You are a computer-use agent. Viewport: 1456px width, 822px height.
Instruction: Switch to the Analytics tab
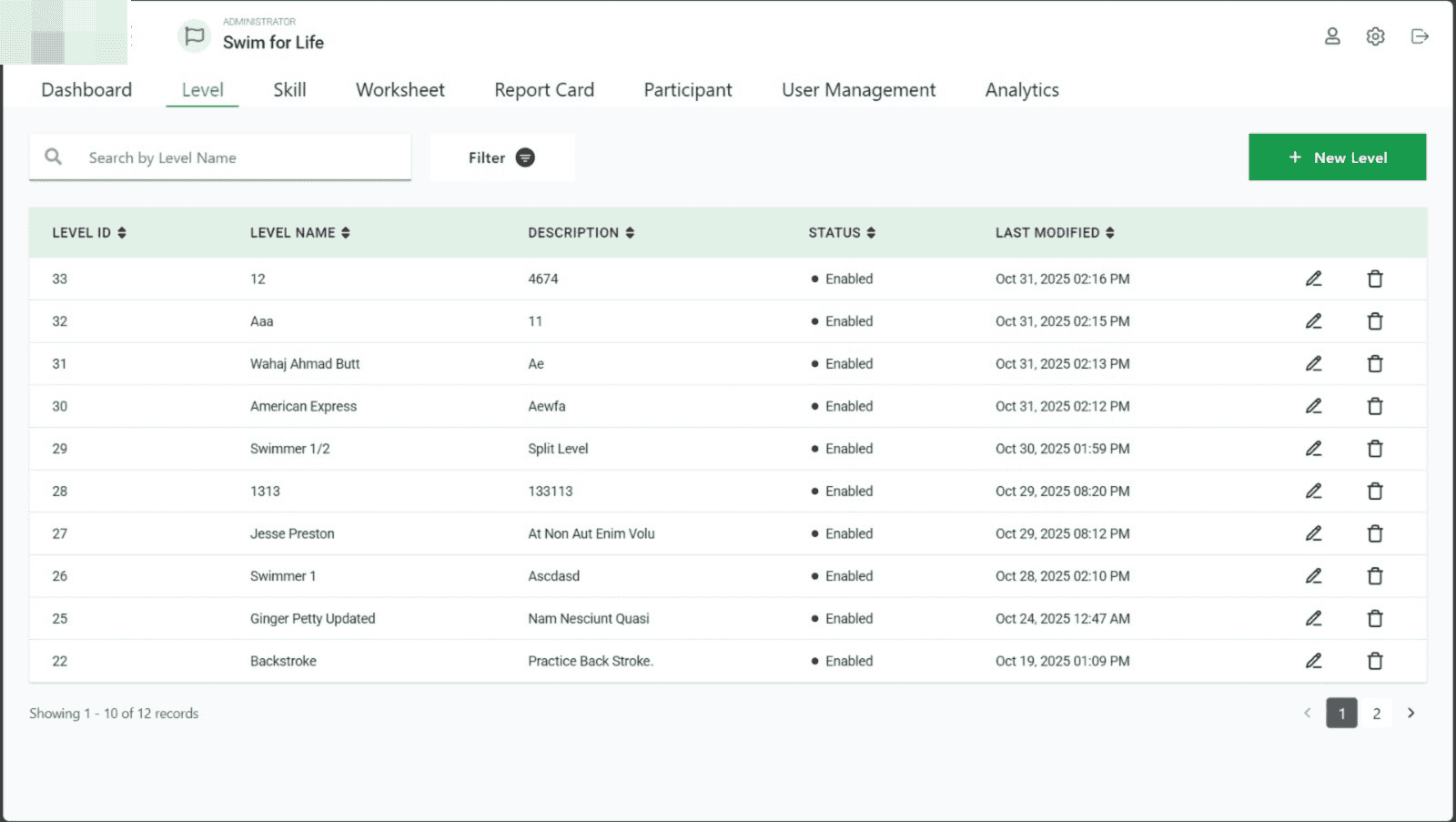(x=1021, y=89)
